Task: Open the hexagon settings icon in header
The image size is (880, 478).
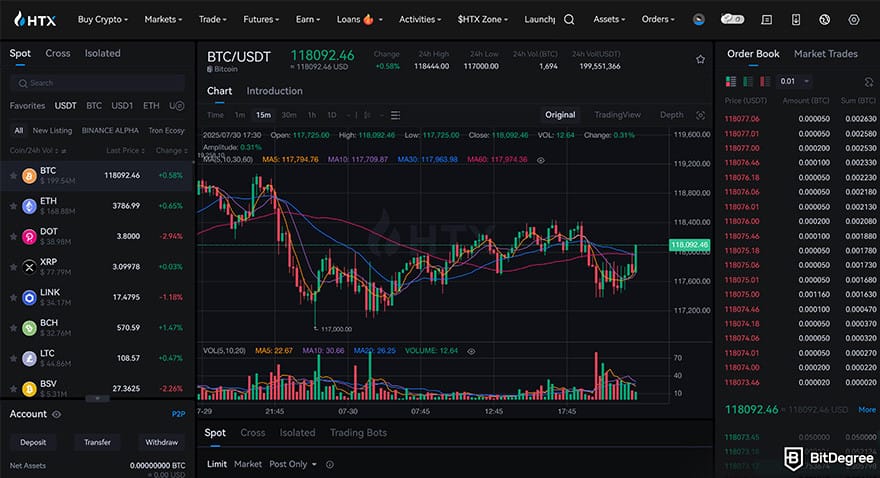Action: click(x=854, y=20)
